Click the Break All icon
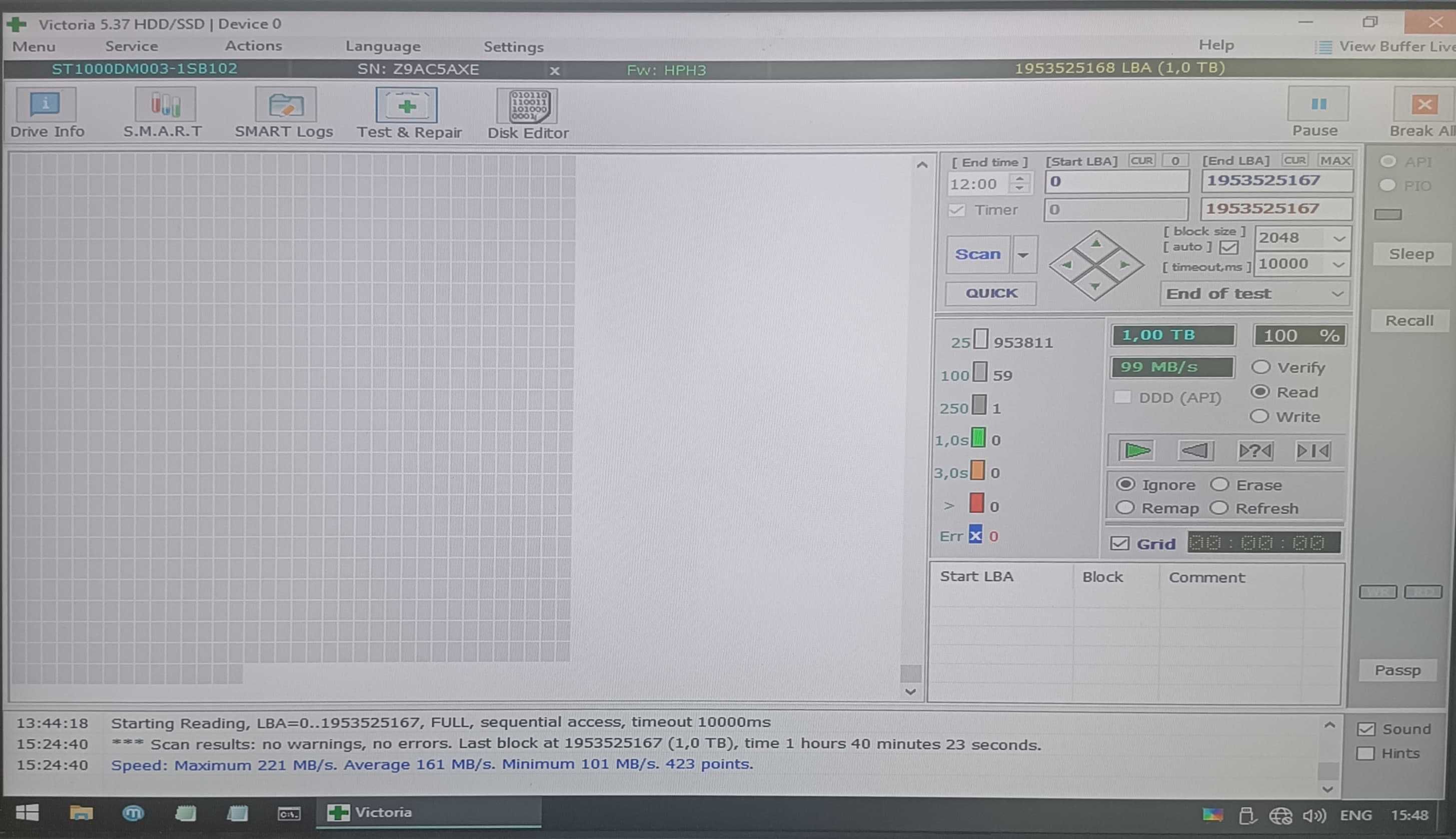 click(1424, 104)
